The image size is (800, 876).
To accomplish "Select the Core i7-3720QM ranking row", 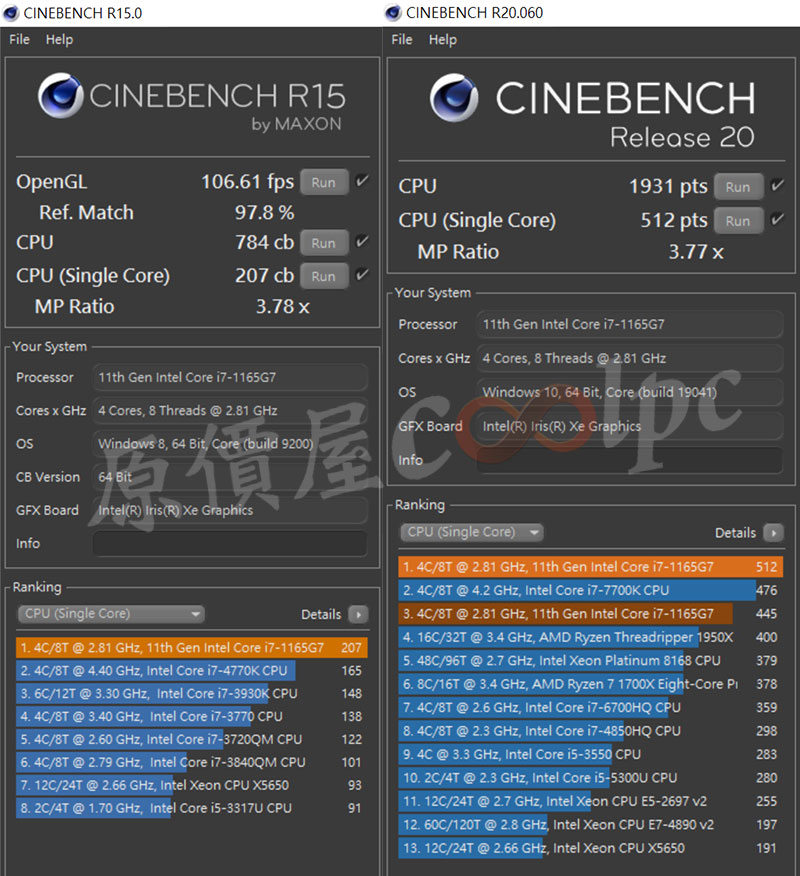I will click(x=192, y=739).
